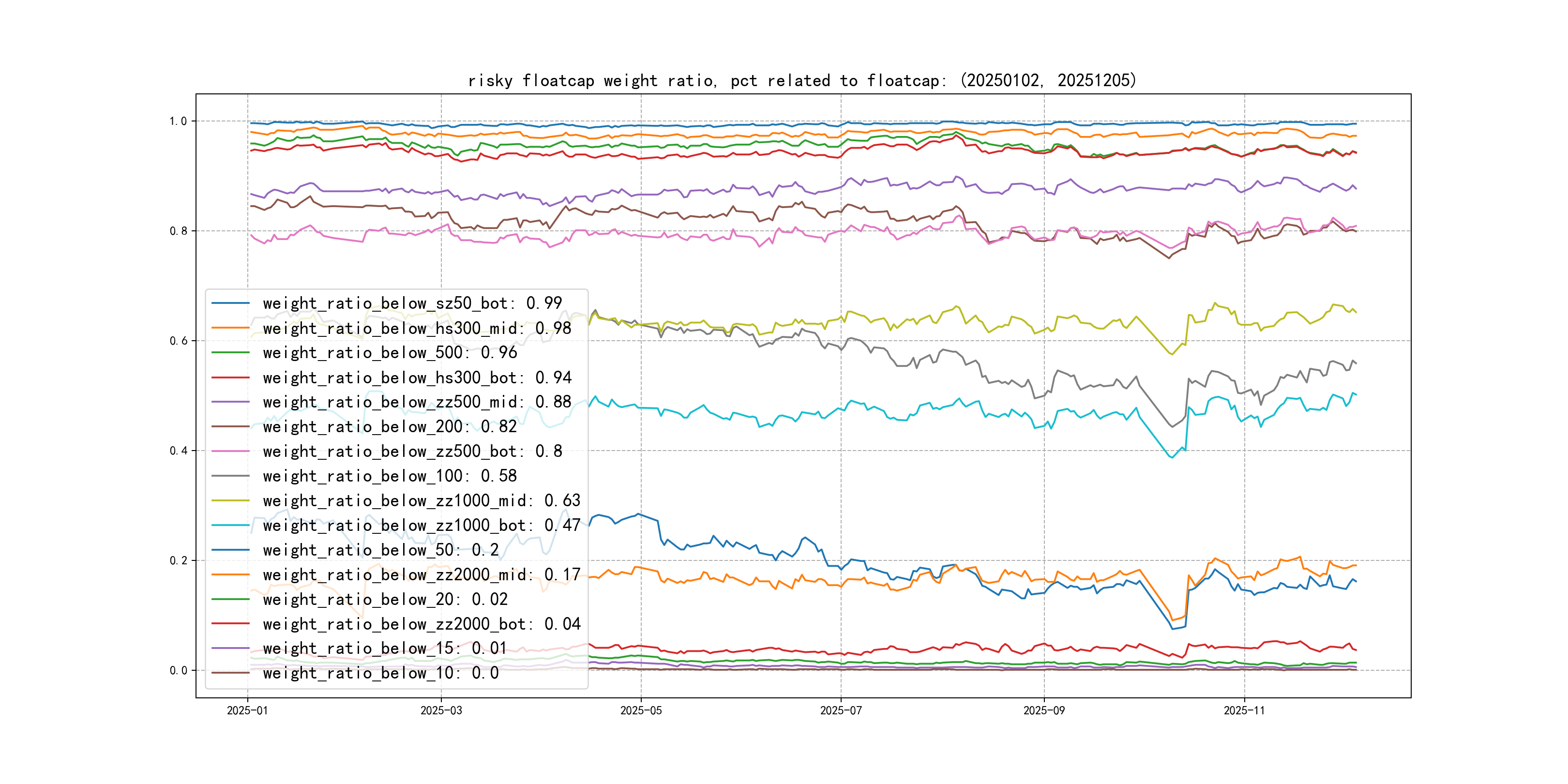Click the 0.6 y-axis tick label
The height and width of the screenshot is (784, 1568).
179,341
